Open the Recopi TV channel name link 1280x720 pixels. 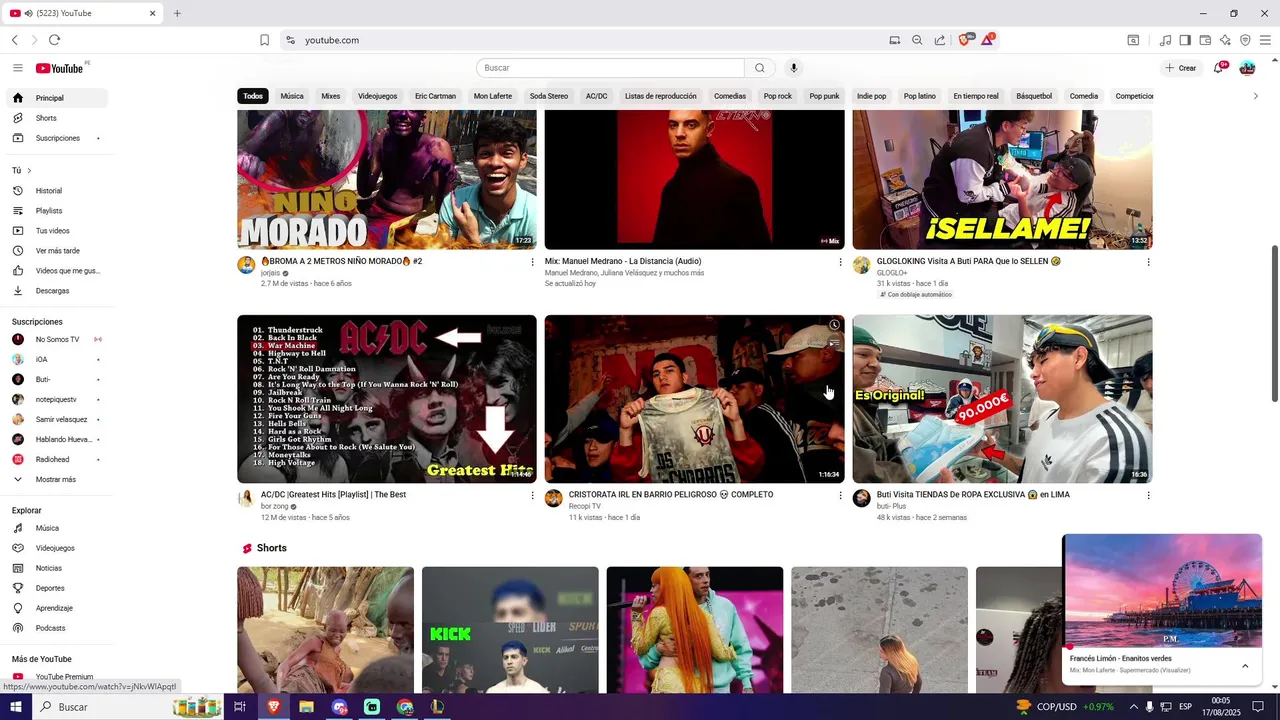pyautogui.click(x=585, y=506)
